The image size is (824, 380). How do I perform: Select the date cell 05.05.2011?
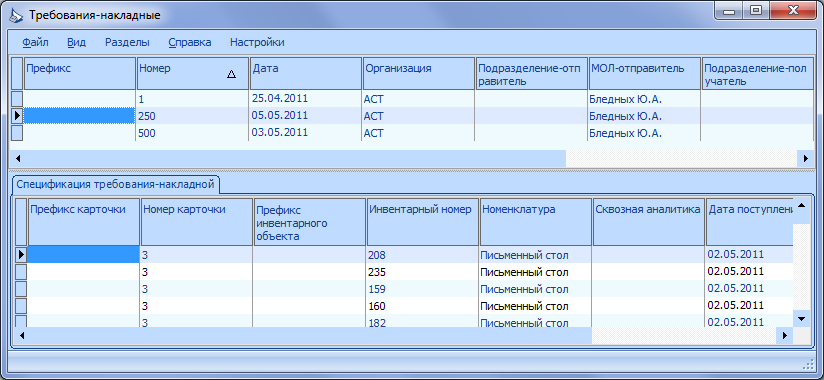point(306,116)
